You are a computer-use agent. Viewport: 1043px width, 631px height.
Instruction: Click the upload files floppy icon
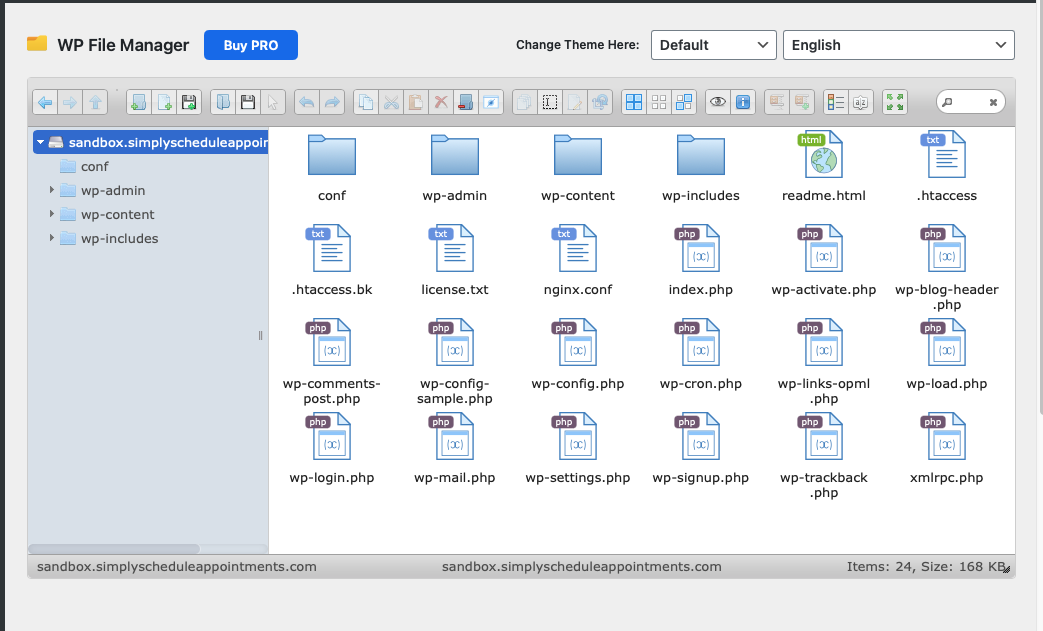[189, 102]
